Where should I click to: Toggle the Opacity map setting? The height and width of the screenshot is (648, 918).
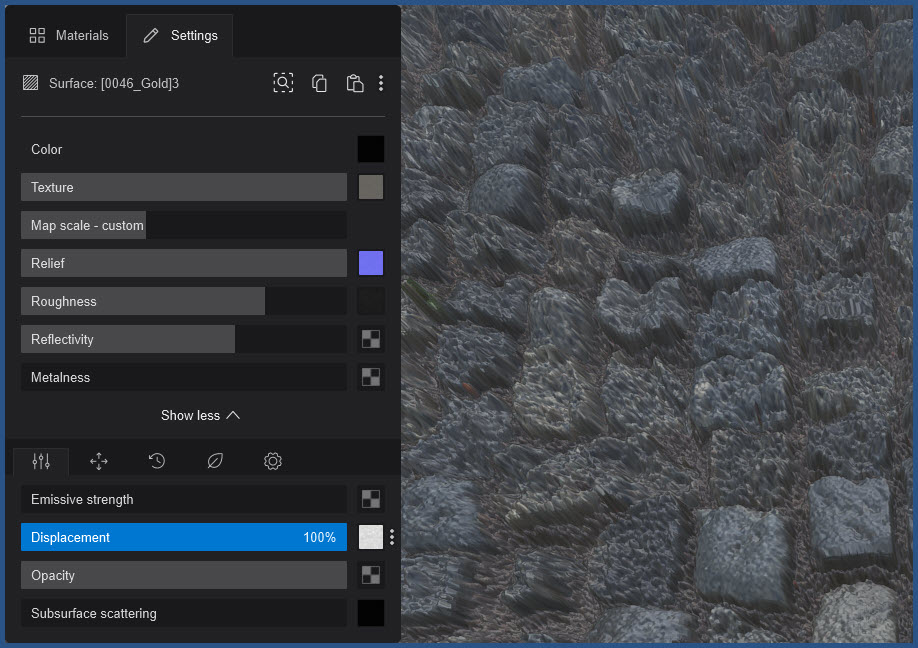coord(370,575)
